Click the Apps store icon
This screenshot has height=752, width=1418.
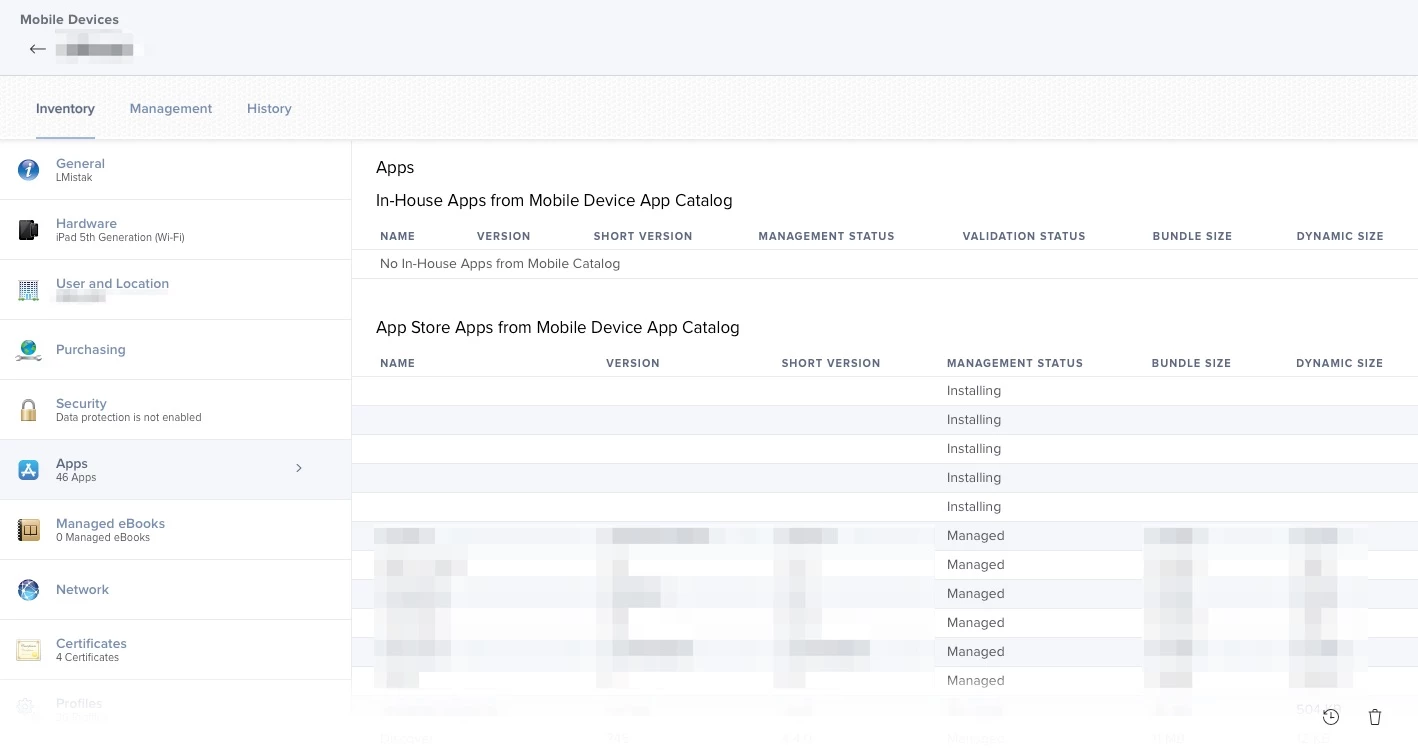point(29,470)
